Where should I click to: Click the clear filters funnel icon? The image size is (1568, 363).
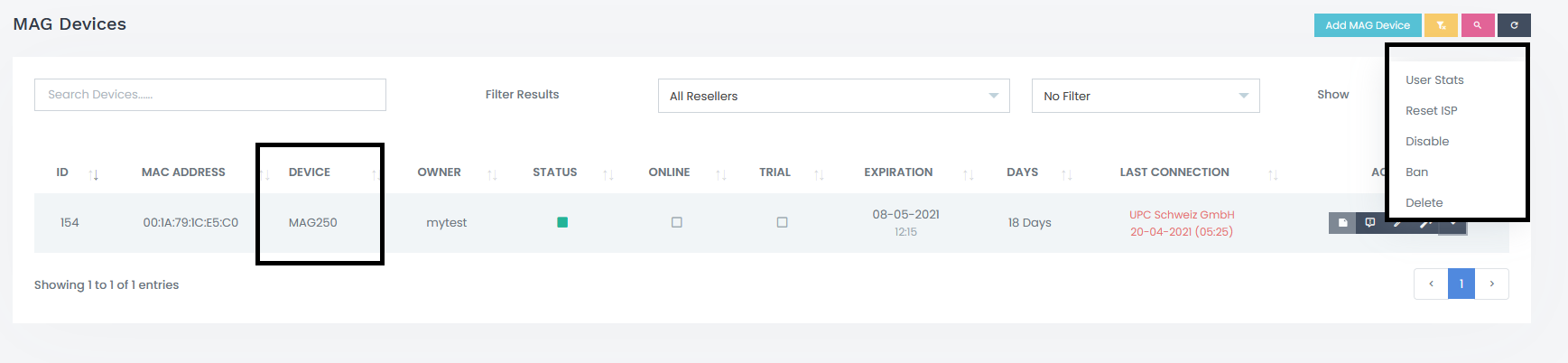click(1441, 25)
